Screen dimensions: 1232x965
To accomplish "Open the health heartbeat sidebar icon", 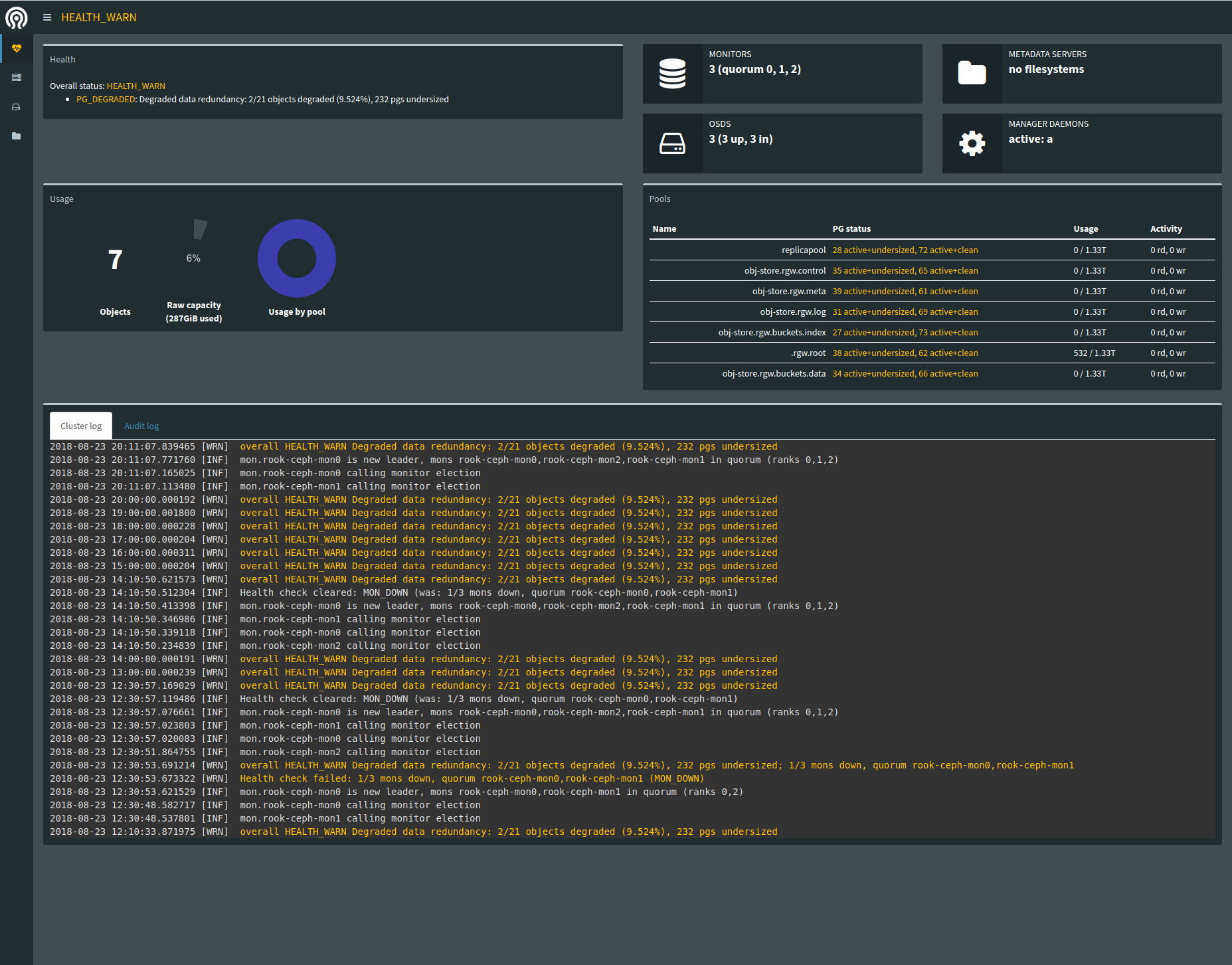I will click(17, 48).
